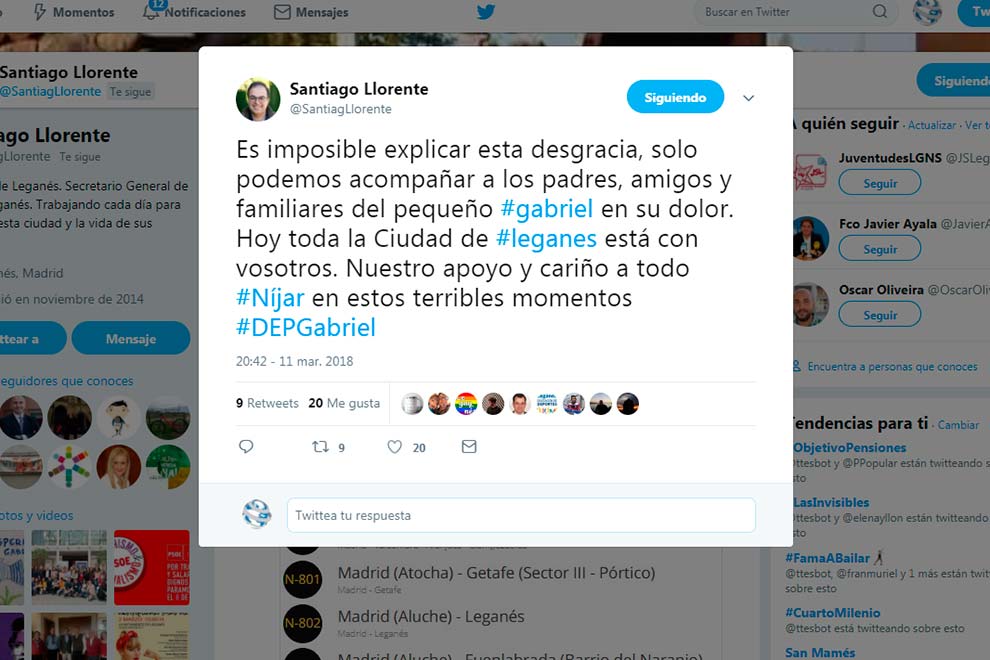Click the #DEPGabriel hashtag link
Image resolution: width=990 pixels, height=660 pixels.
coord(306,327)
